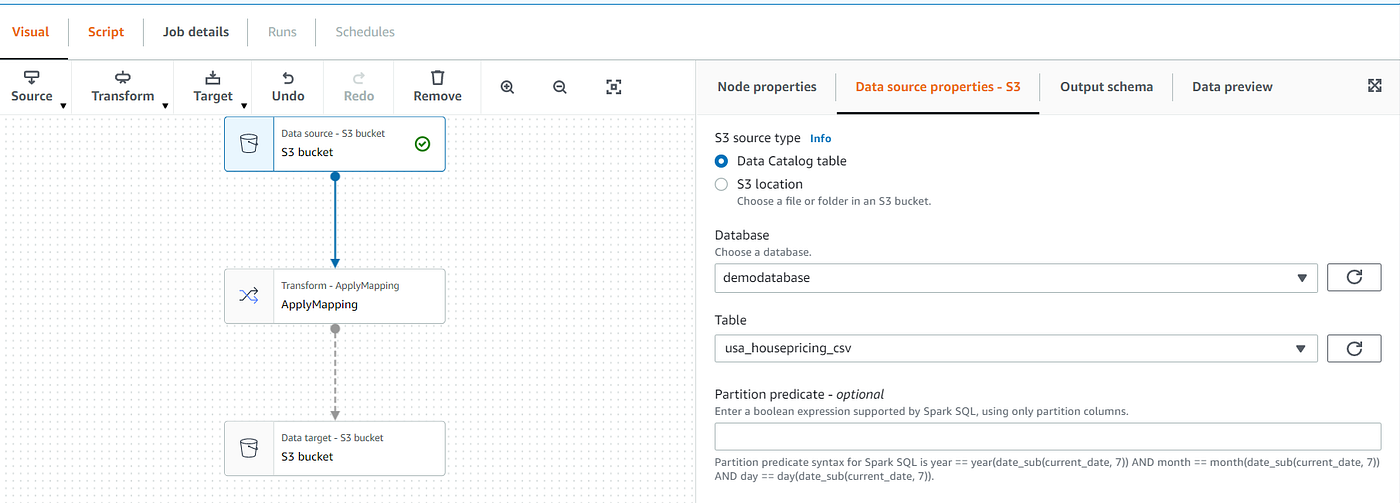
Task: Switch to the Visual tab
Action: click(30, 32)
